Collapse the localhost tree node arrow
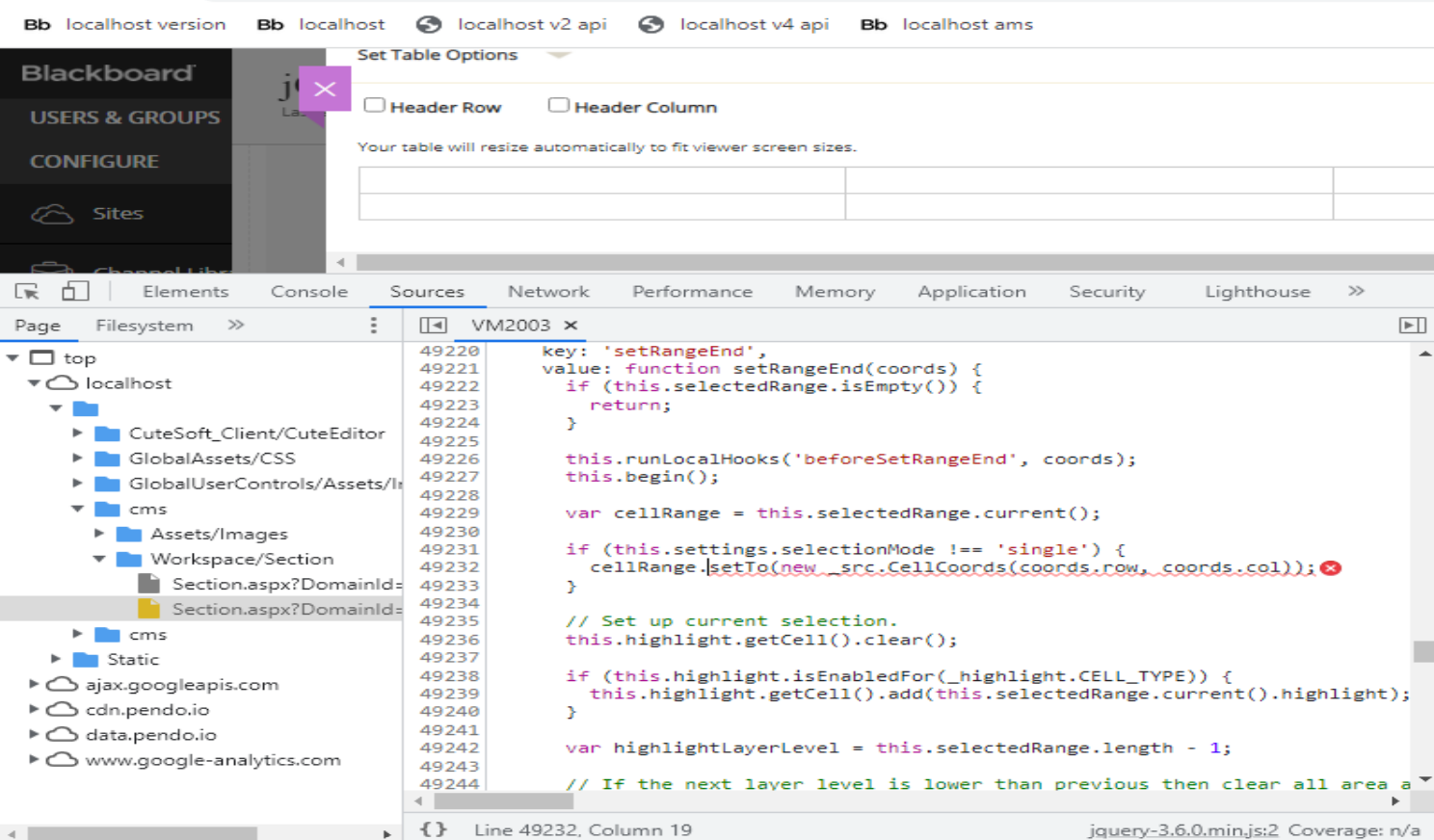The width and height of the screenshot is (1434, 840). click(x=34, y=382)
